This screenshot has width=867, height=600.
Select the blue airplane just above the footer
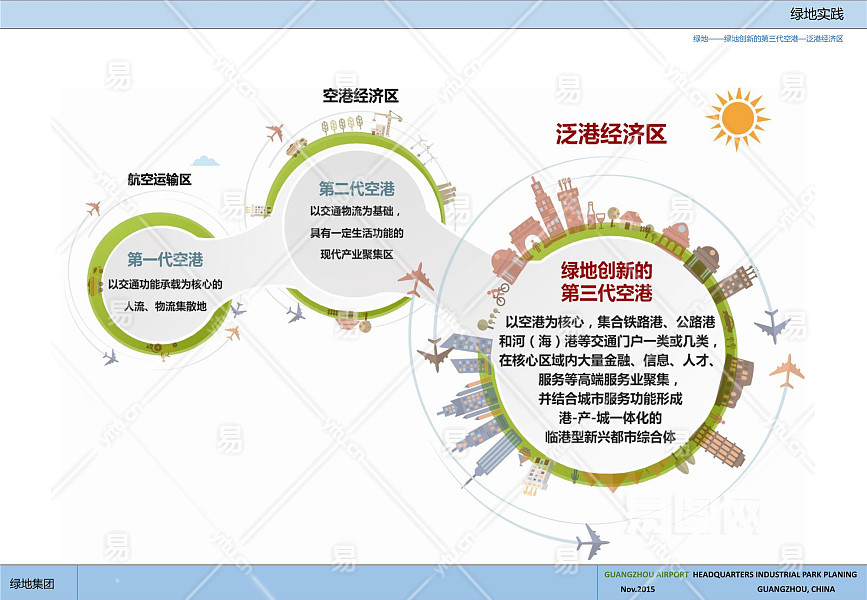pyautogui.click(x=592, y=541)
